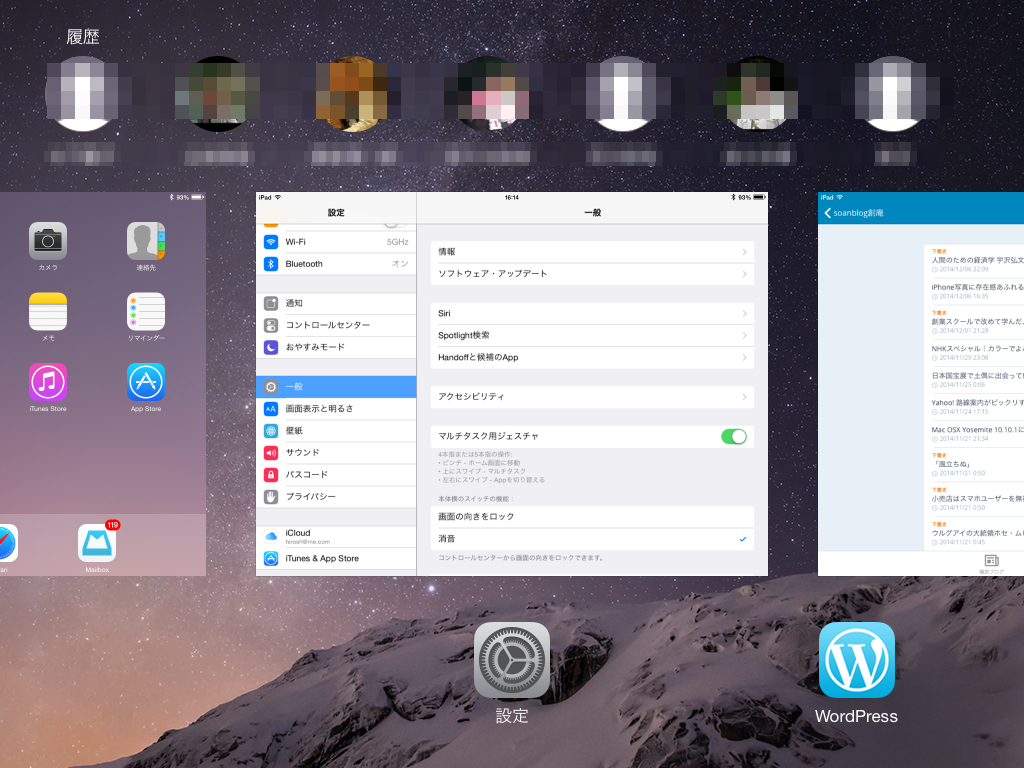The width and height of the screenshot is (1024, 768).
Task: Tap Wi-Fi 5GHz value in Settings
Action: pos(397,242)
